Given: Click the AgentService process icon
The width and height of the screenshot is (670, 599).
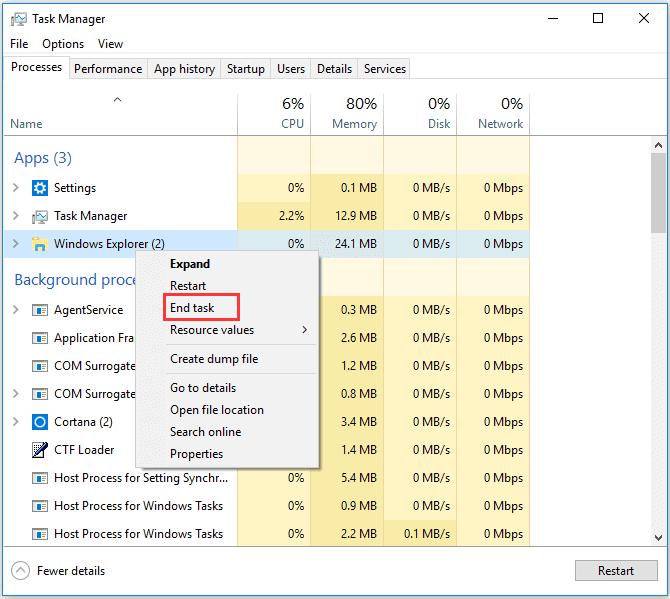Looking at the screenshot, I should coord(40,310).
